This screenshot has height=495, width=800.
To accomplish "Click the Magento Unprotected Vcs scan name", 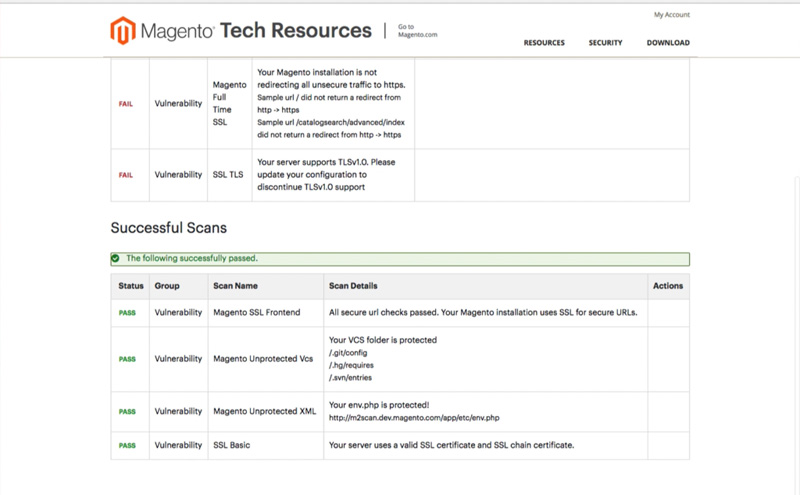I will pyautogui.click(x=263, y=359).
